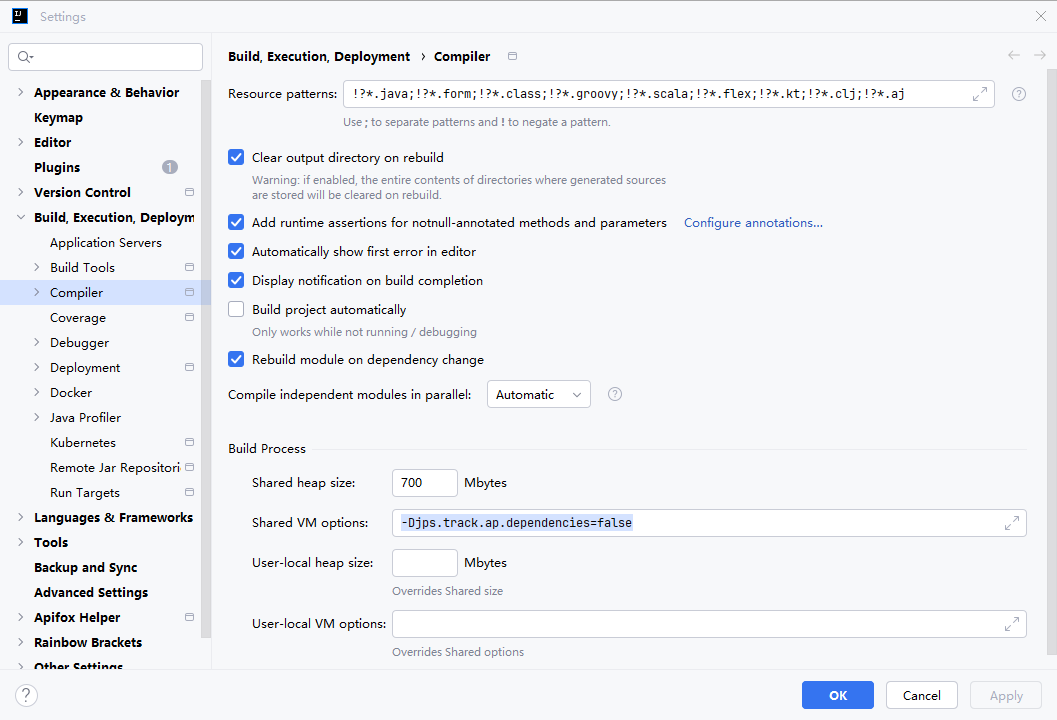The width and height of the screenshot is (1057, 720).
Task: Expand the Resource patterns field editor
Action: [x=979, y=94]
